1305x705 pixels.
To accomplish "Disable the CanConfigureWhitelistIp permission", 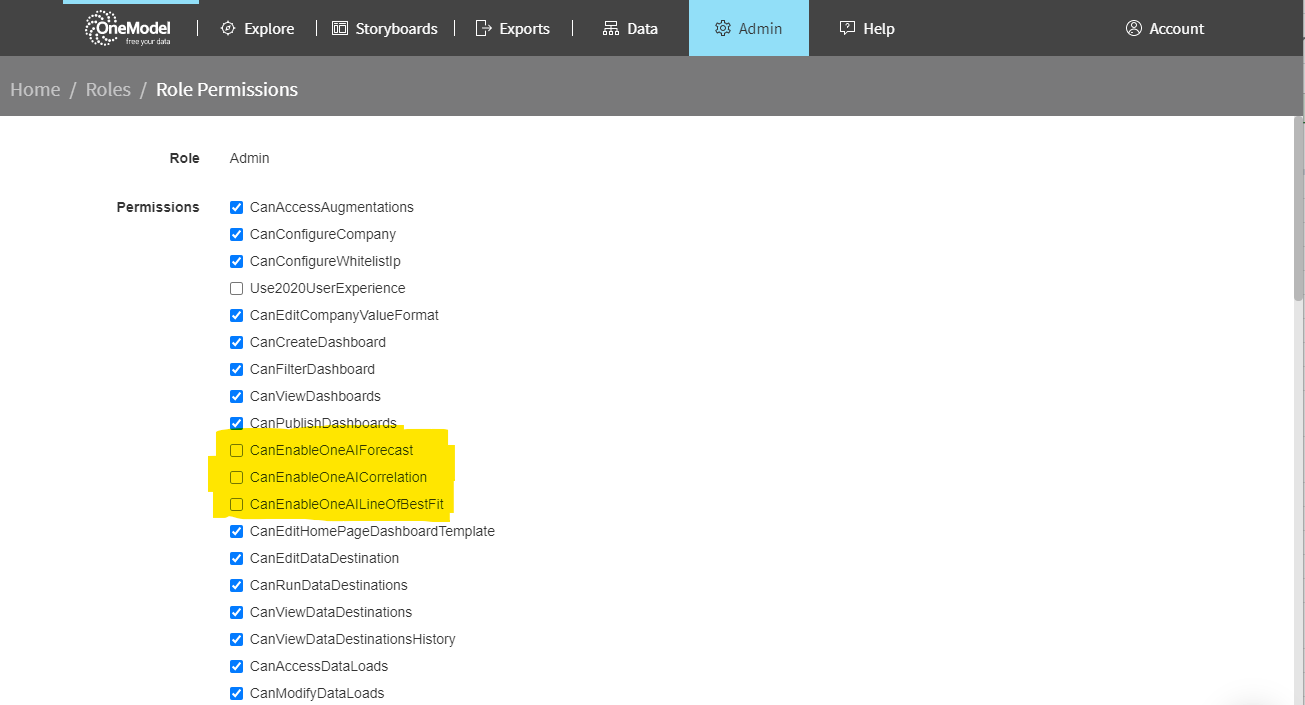I will (237, 261).
